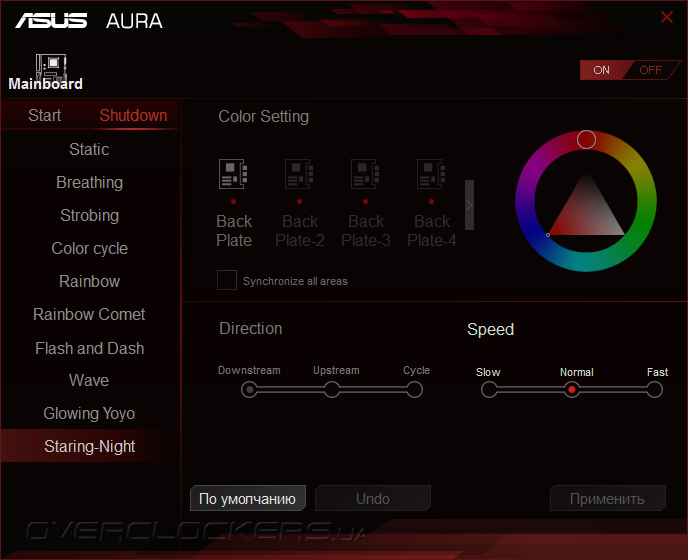This screenshot has width=688, height=560.
Task: Show more areas with the arrow
Action: coord(469,205)
